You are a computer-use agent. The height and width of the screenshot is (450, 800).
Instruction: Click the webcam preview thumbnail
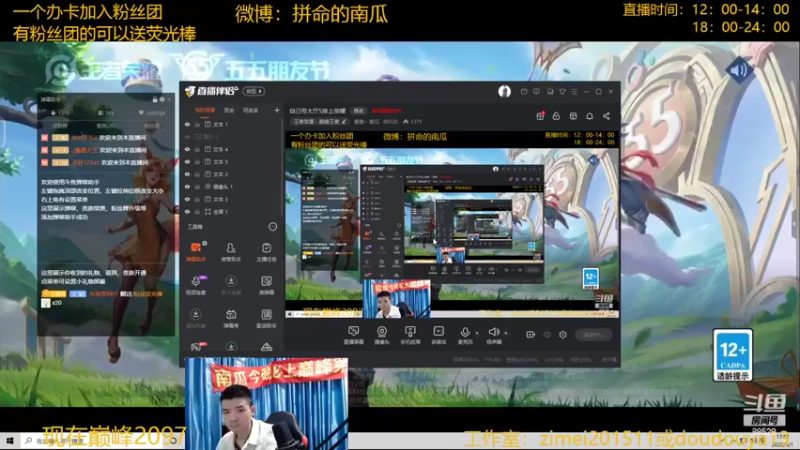pyautogui.click(x=266, y=404)
